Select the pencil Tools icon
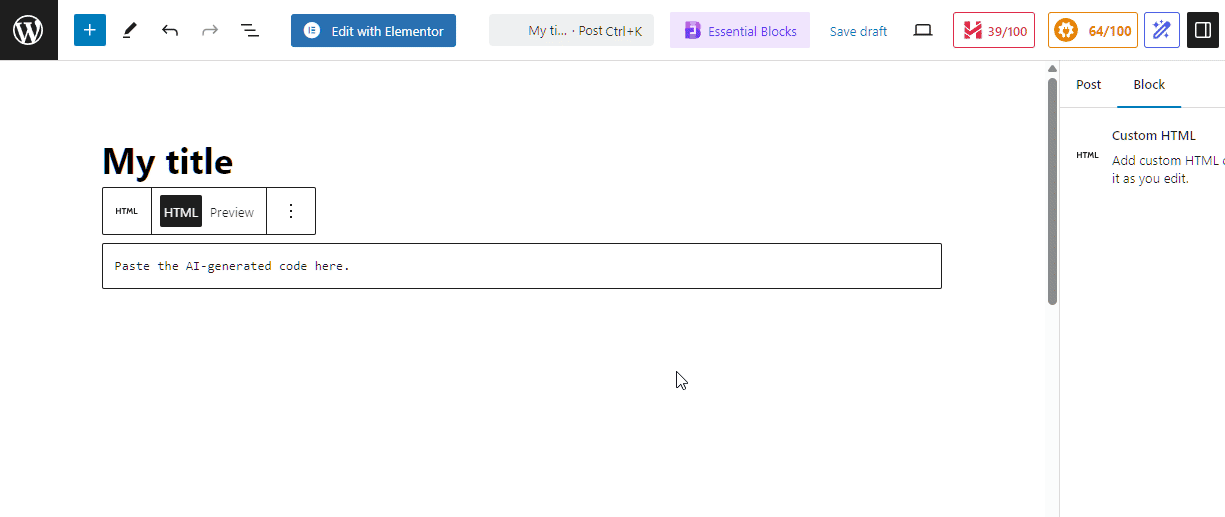Image resolution: width=1225 pixels, height=517 pixels. pos(129,31)
